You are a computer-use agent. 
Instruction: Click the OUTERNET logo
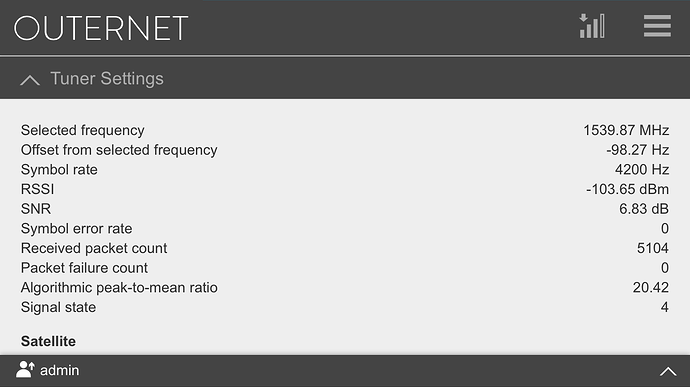[101, 28]
